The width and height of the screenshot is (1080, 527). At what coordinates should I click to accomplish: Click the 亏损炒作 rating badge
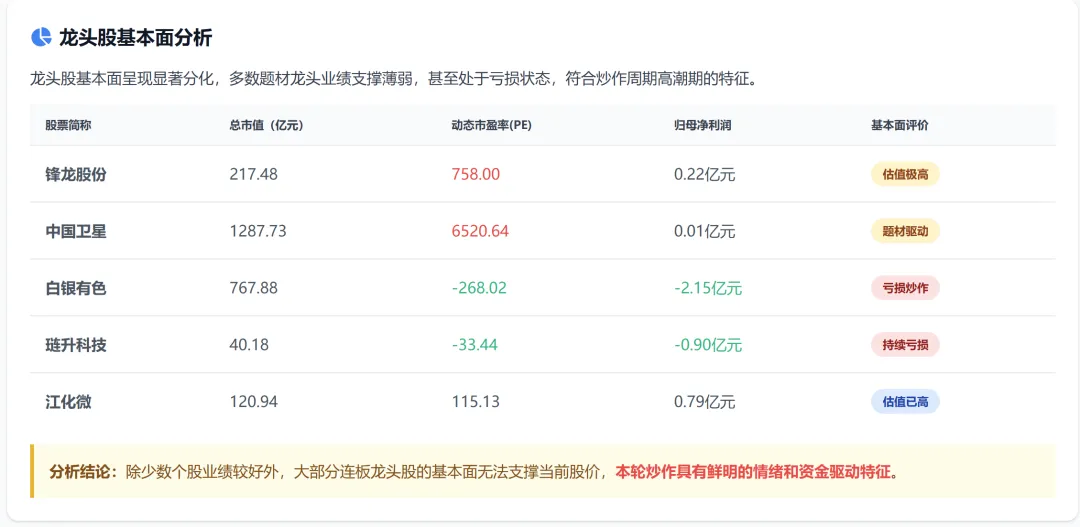tap(905, 288)
